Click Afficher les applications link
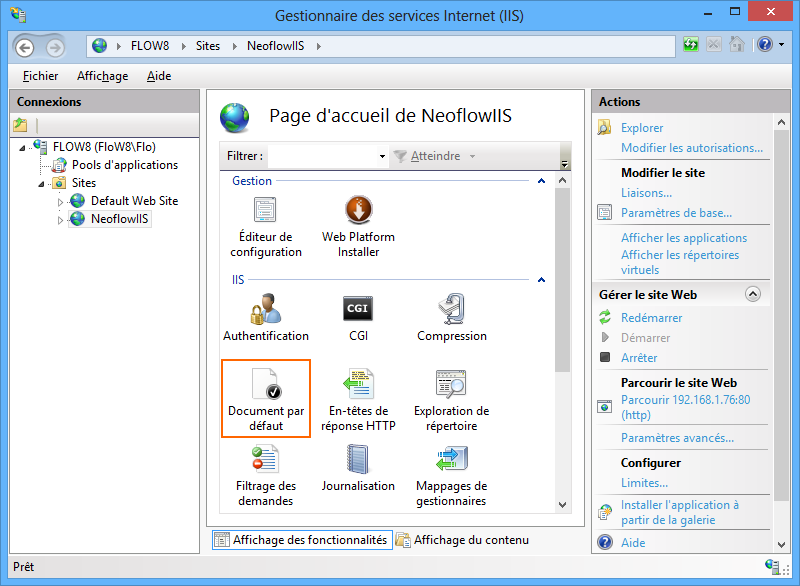The height and width of the screenshot is (586, 800). [x=684, y=238]
